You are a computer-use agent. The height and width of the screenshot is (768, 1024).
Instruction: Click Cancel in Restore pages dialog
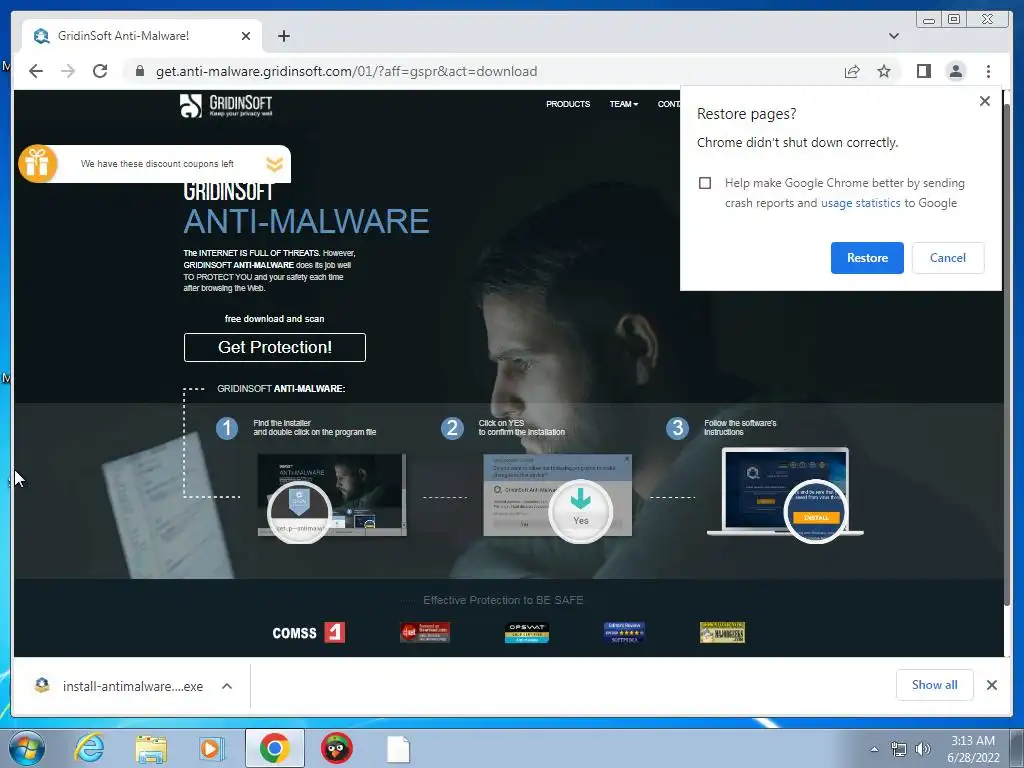948,258
